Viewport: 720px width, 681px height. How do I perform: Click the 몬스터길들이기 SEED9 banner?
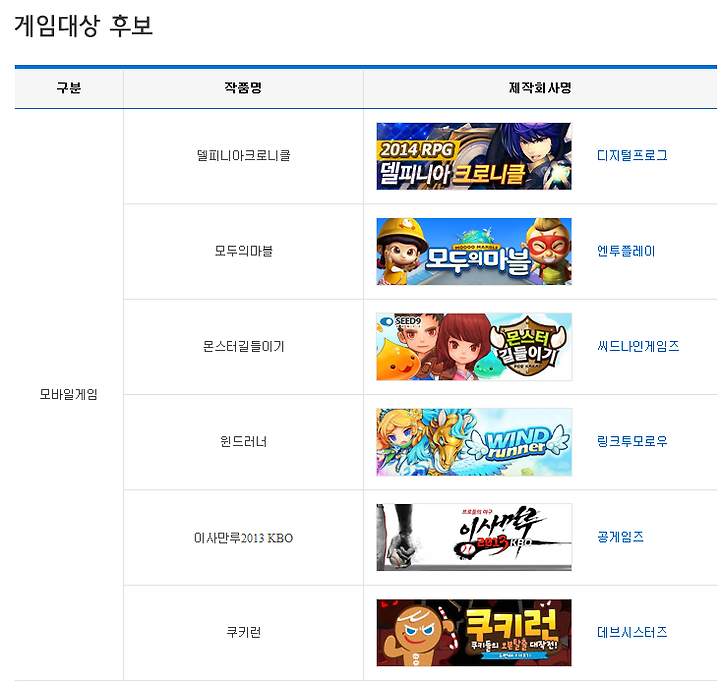(x=474, y=347)
